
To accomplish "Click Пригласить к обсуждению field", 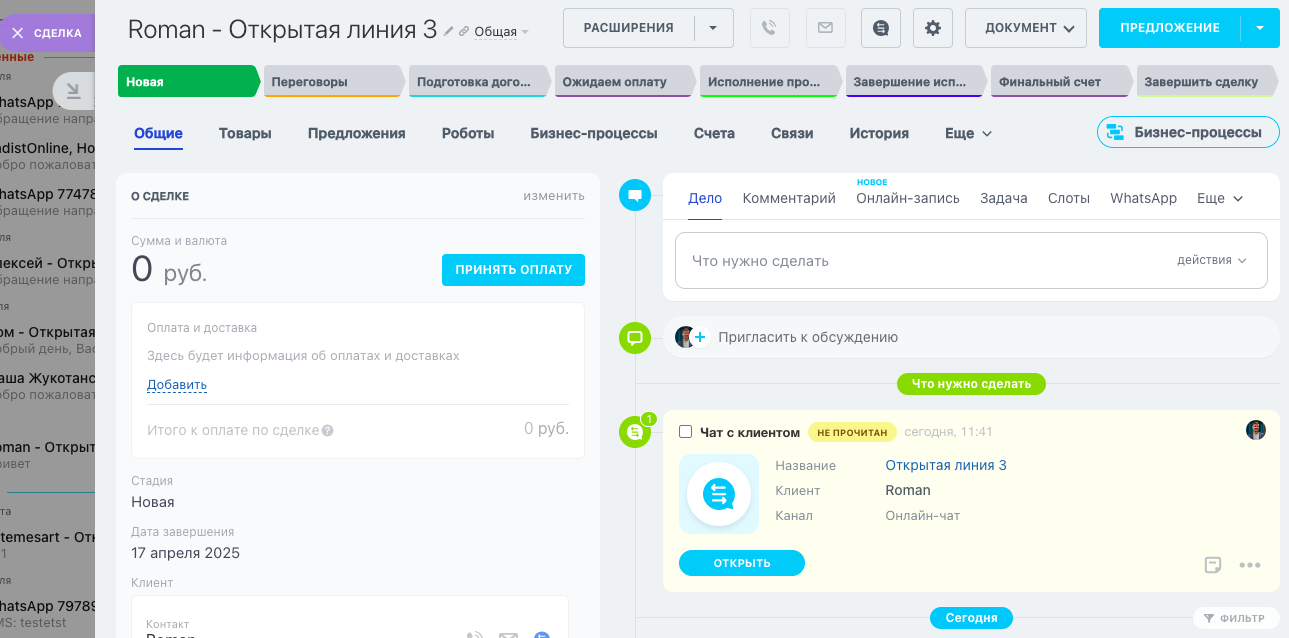I will (x=971, y=337).
